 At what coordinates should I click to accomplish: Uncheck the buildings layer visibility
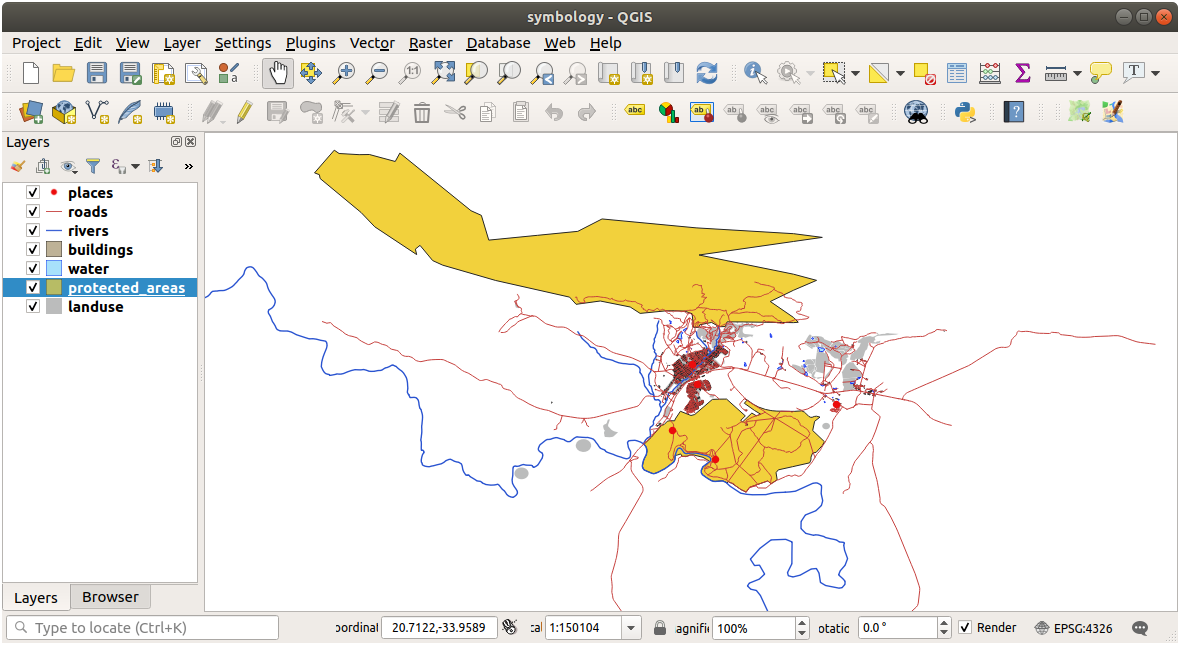(33, 250)
